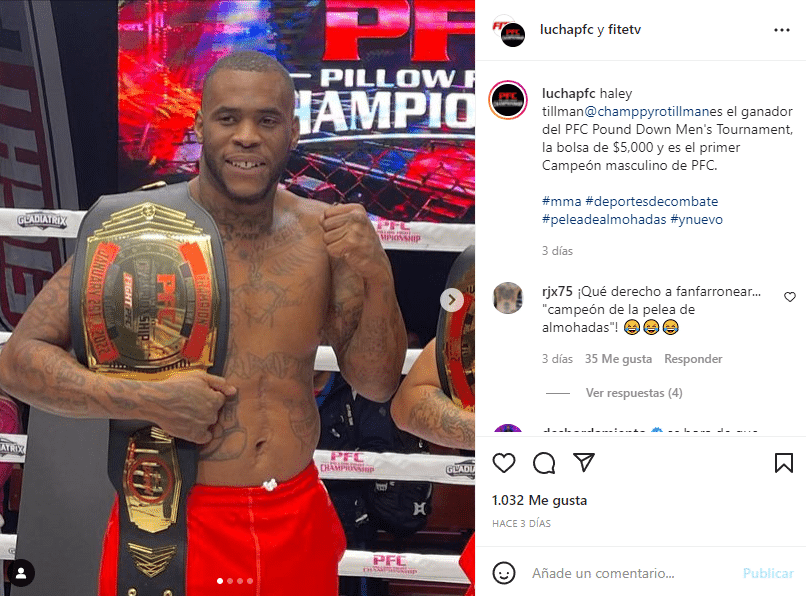Image resolution: width=806 pixels, height=596 pixels.
Task: Open the three-dot more options menu
Action: [782, 30]
